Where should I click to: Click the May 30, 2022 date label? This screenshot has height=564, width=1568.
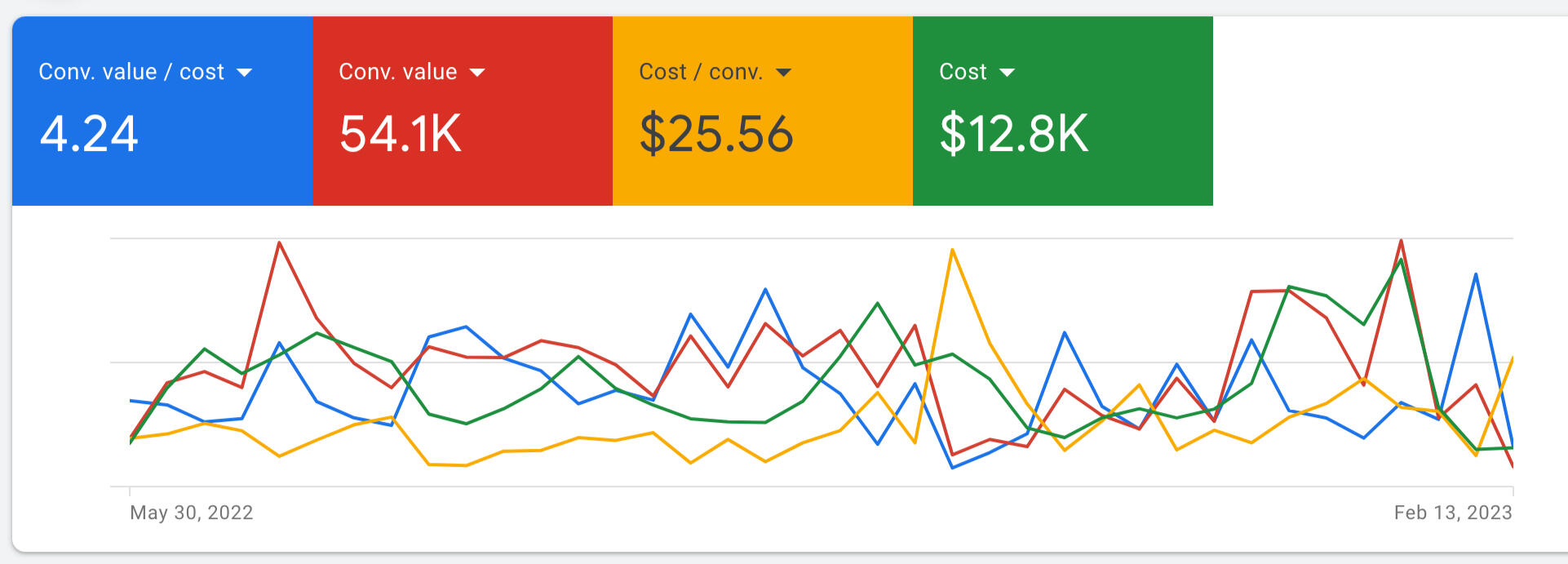click(193, 513)
